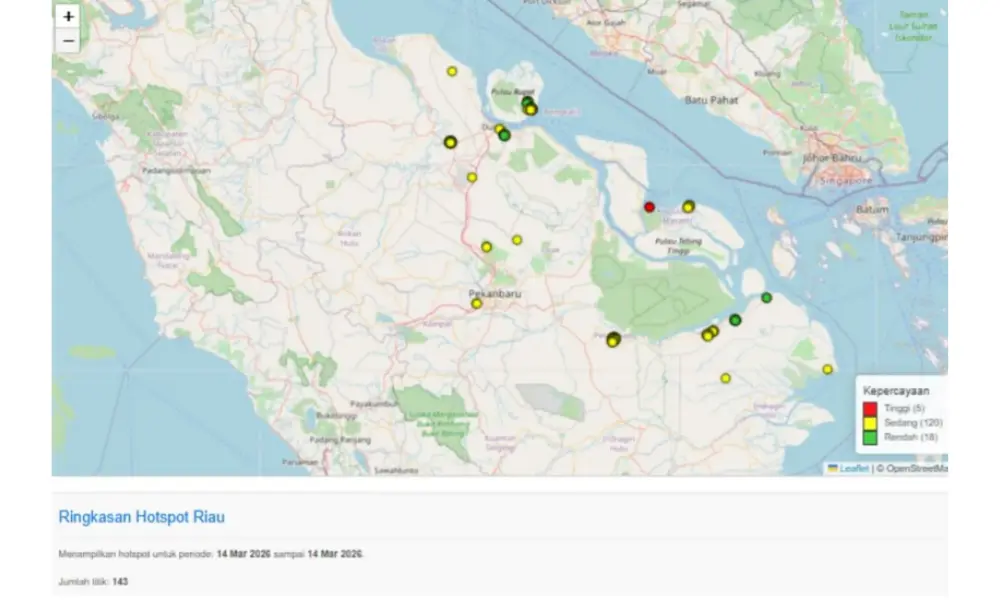
Task: Click the green Rendah legend swatch
Action: point(870,437)
